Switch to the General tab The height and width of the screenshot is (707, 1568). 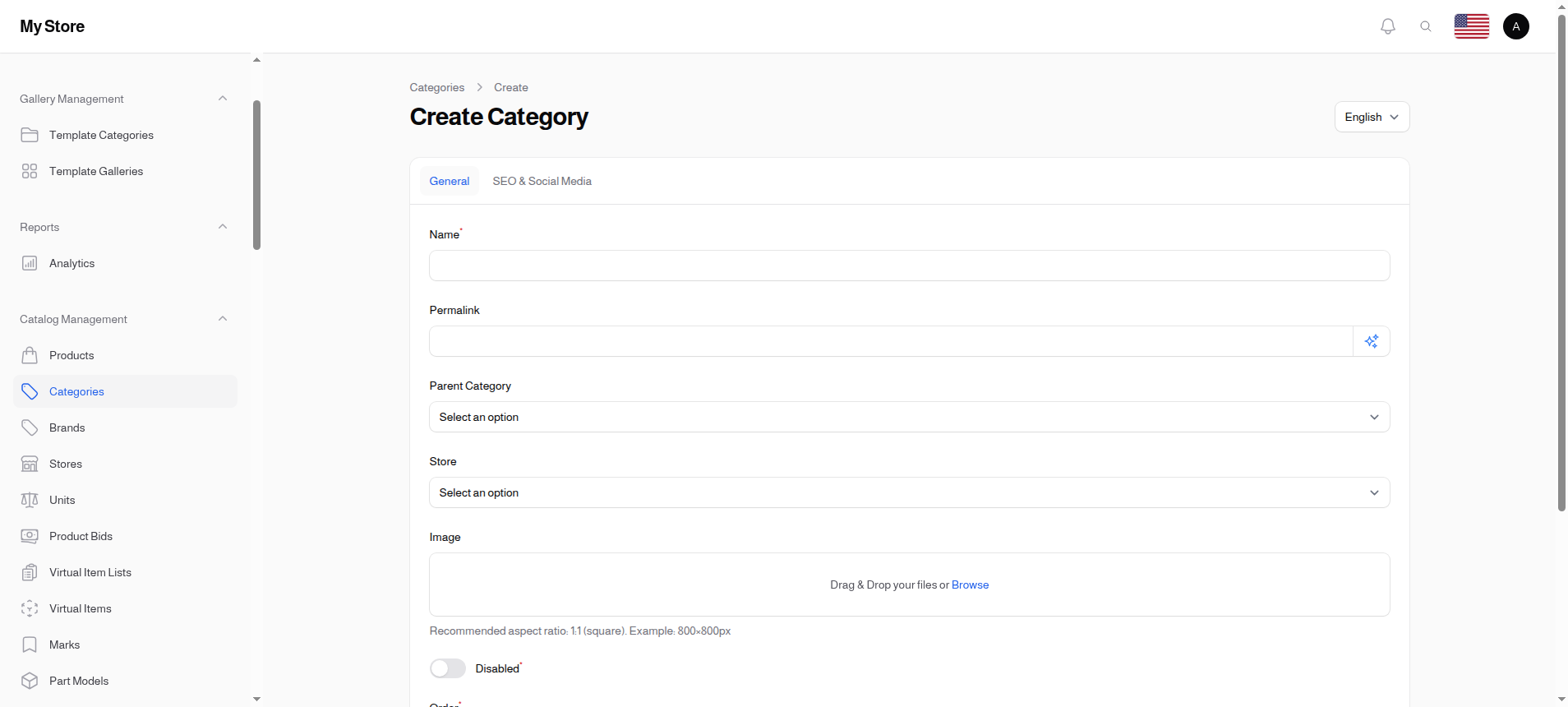pyautogui.click(x=450, y=181)
